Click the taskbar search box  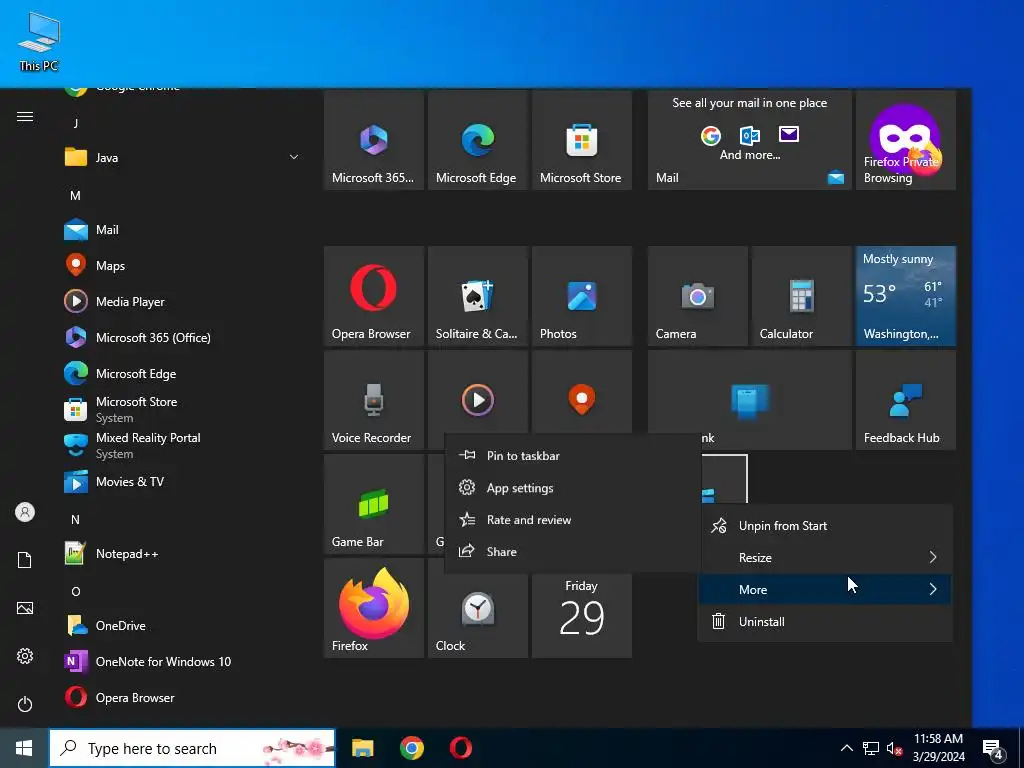click(192, 748)
